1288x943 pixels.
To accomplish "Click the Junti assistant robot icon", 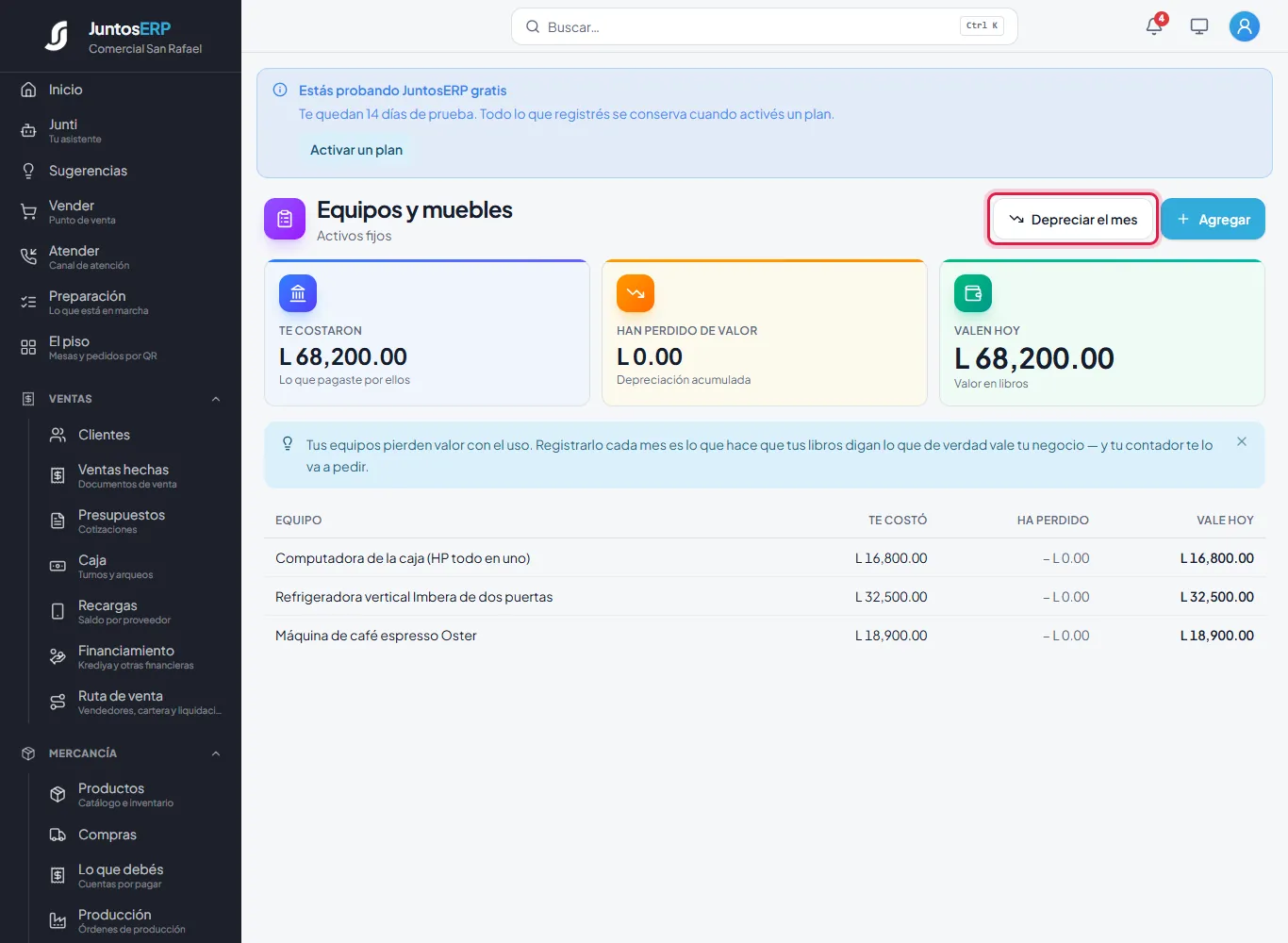I will [x=28, y=131].
